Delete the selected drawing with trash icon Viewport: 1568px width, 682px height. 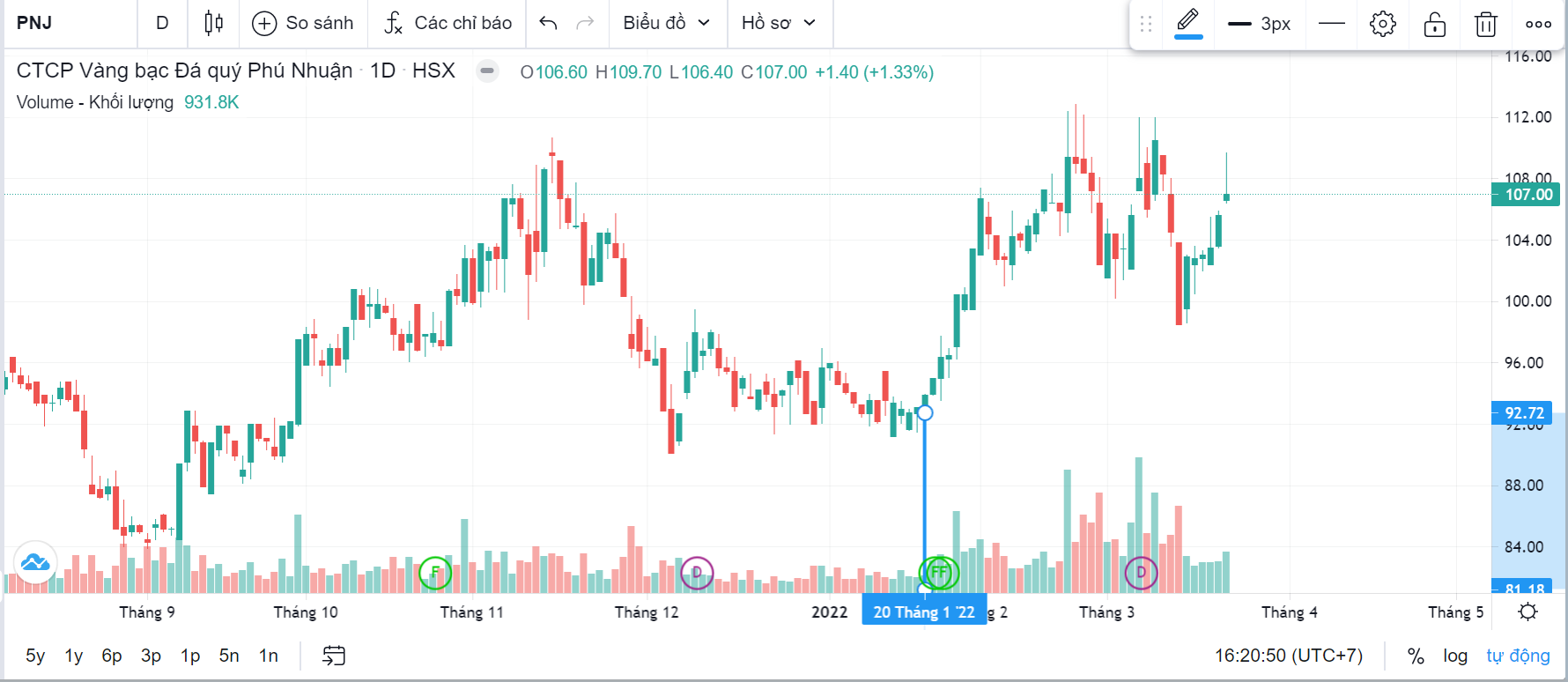(x=1486, y=24)
